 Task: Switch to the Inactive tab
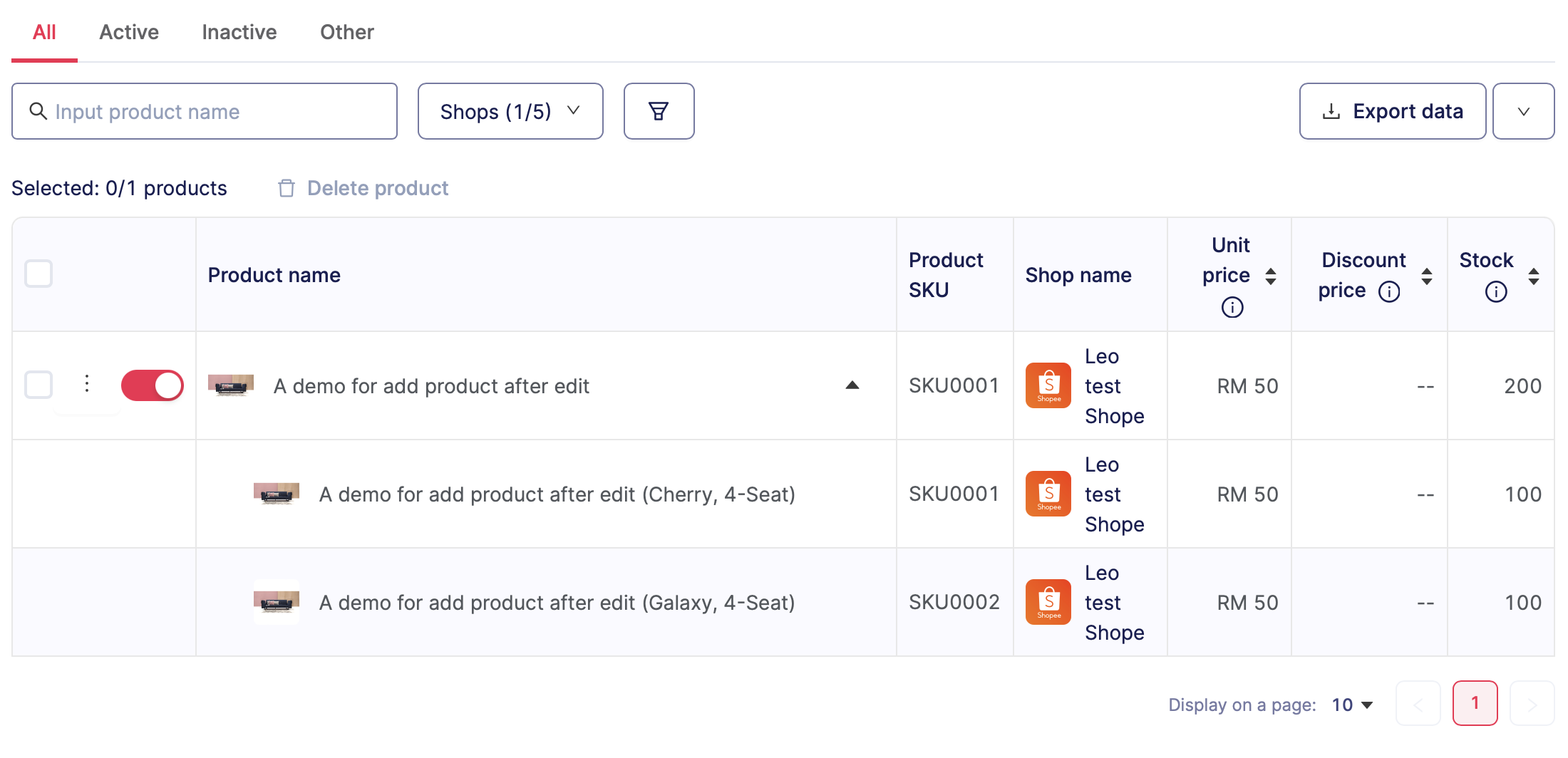[x=239, y=32]
